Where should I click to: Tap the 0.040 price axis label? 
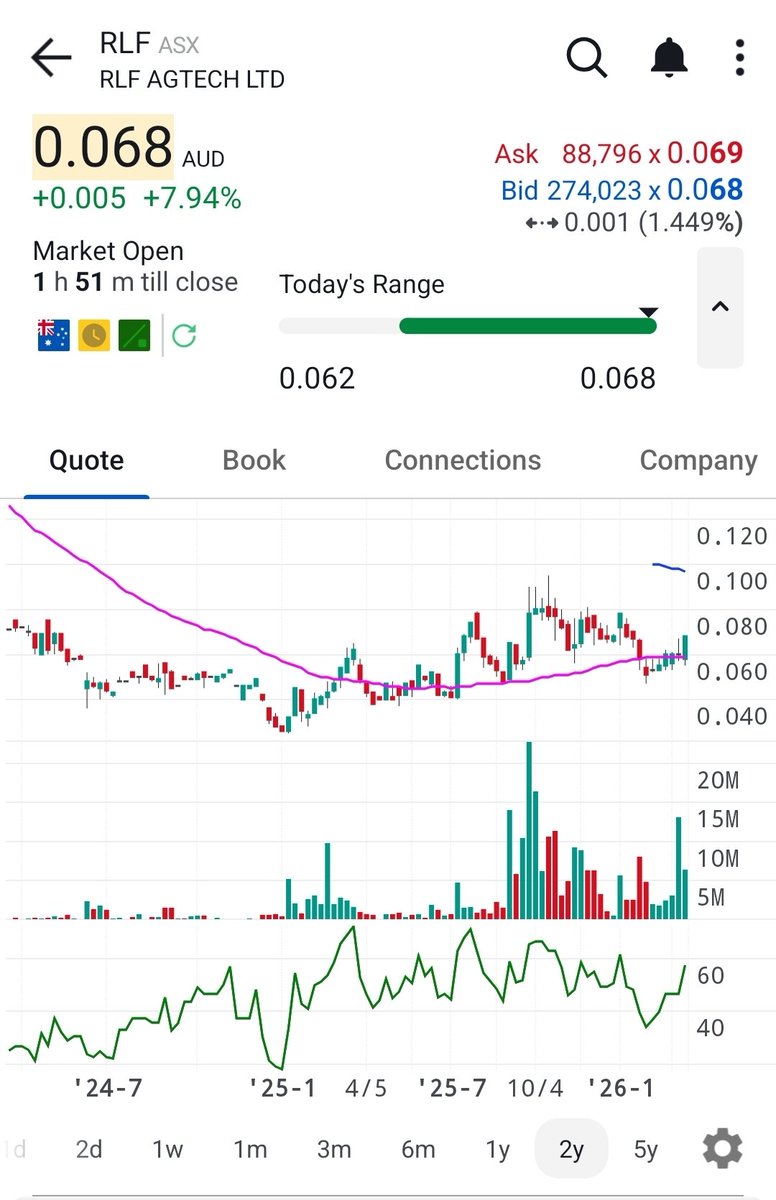(x=732, y=717)
